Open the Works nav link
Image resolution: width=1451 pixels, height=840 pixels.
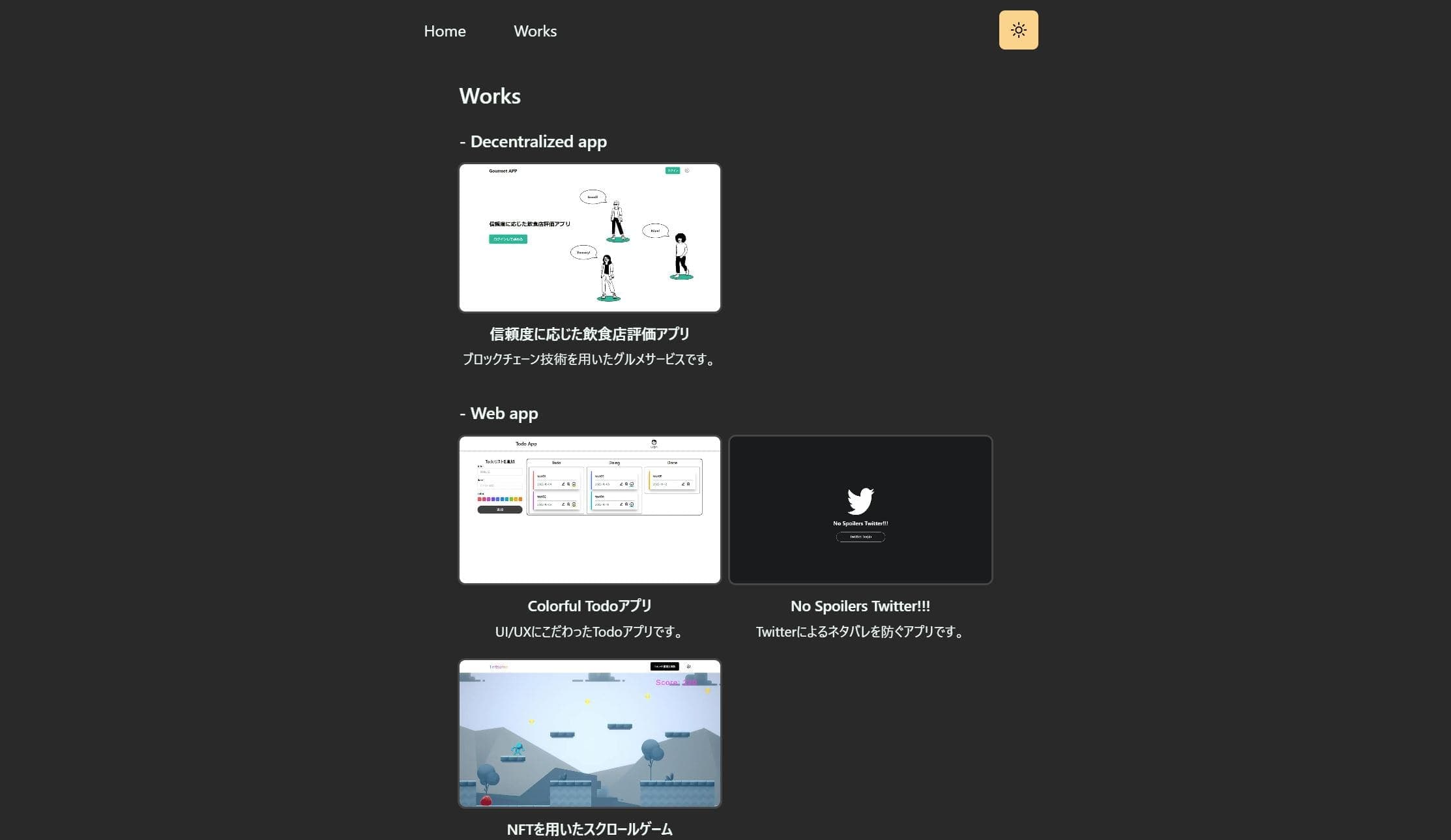(535, 31)
